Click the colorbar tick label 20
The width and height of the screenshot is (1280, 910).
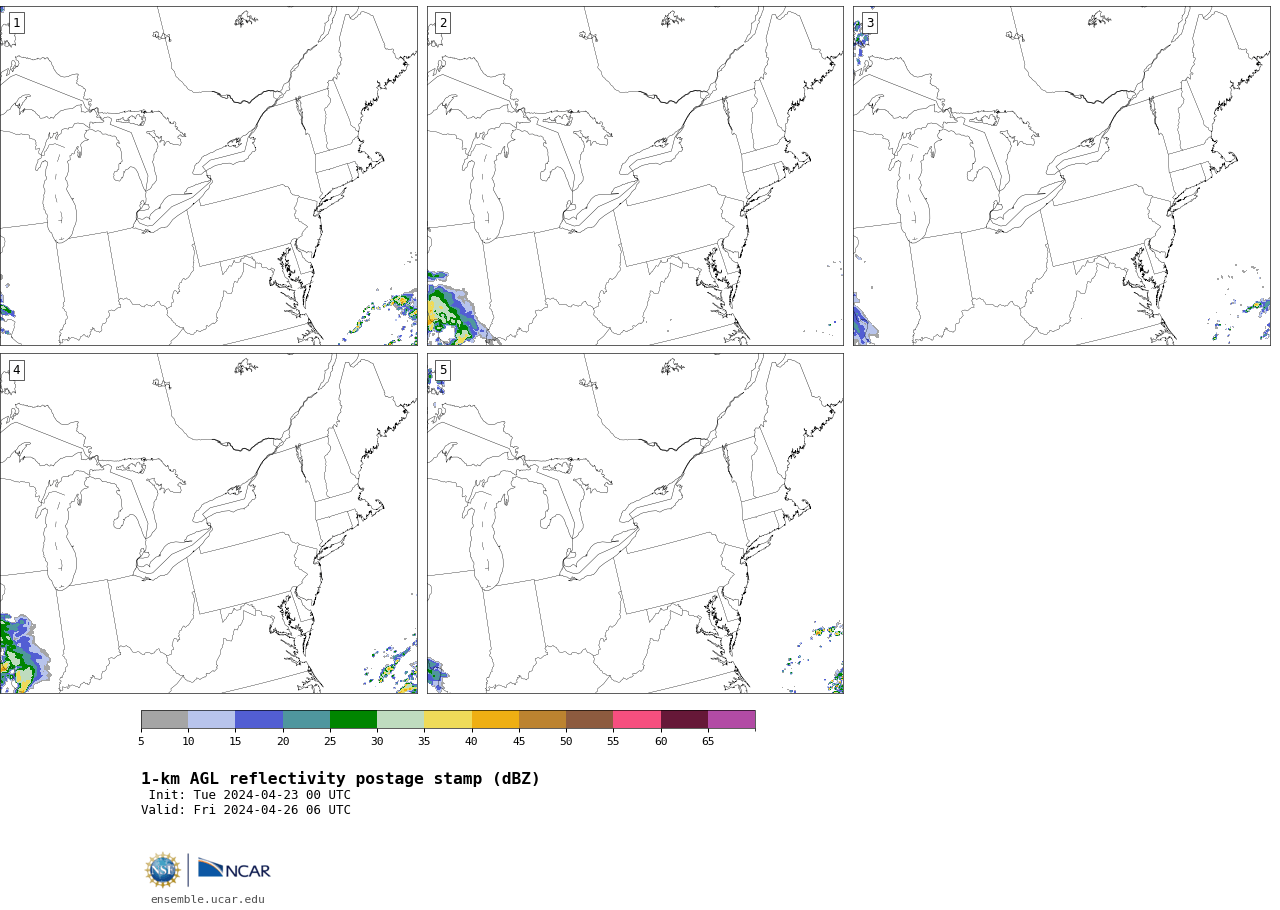tap(283, 741)
